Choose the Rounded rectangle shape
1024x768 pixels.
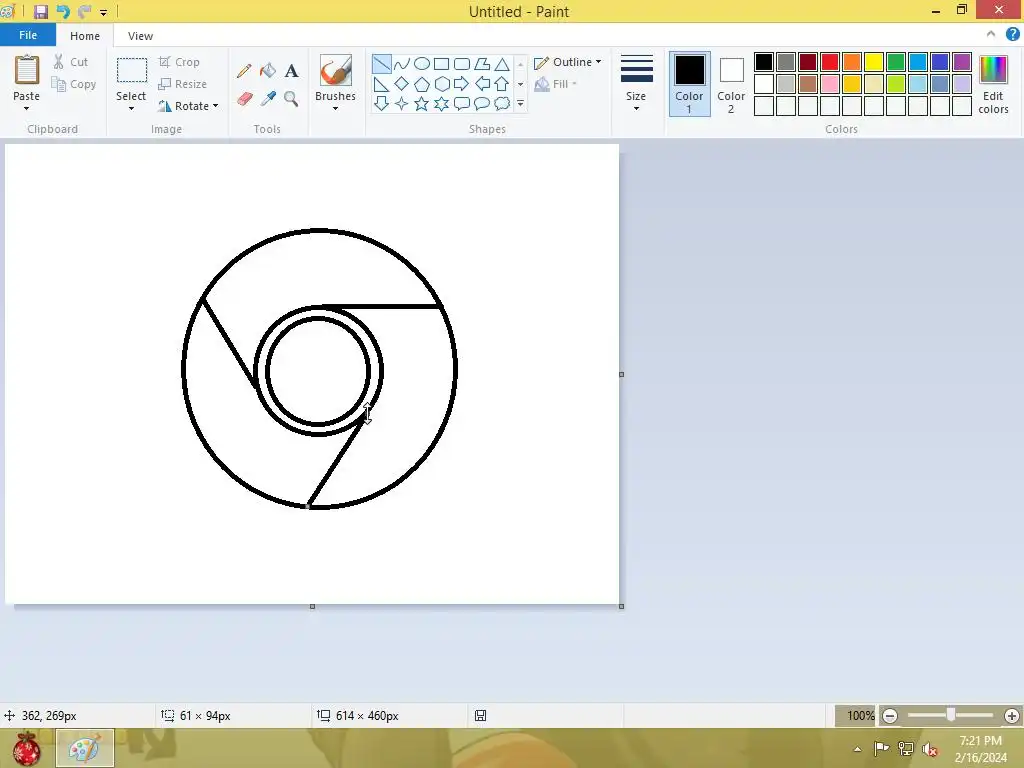(462, 64)
